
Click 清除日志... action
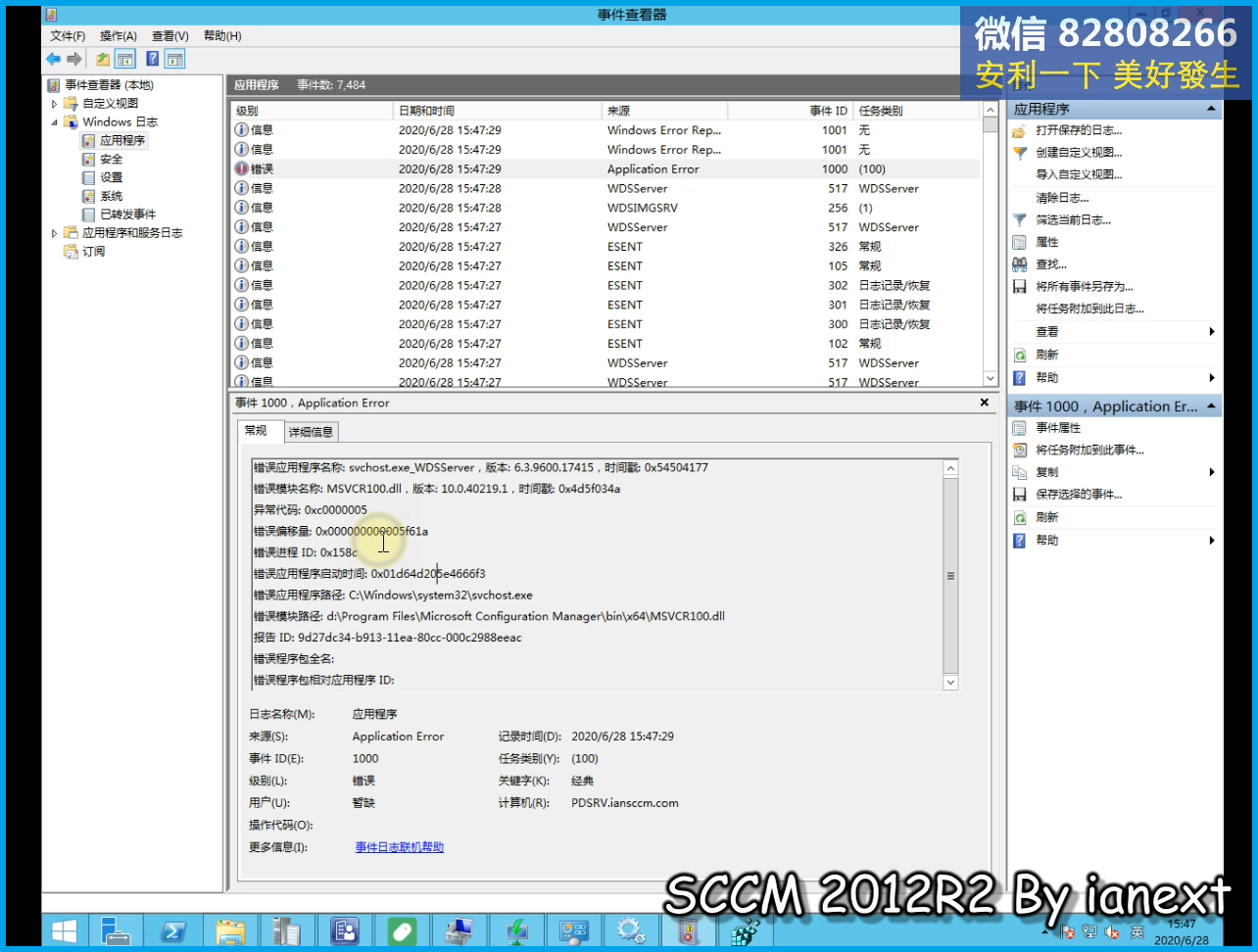pyautogui.click(x=1063, y=198)
